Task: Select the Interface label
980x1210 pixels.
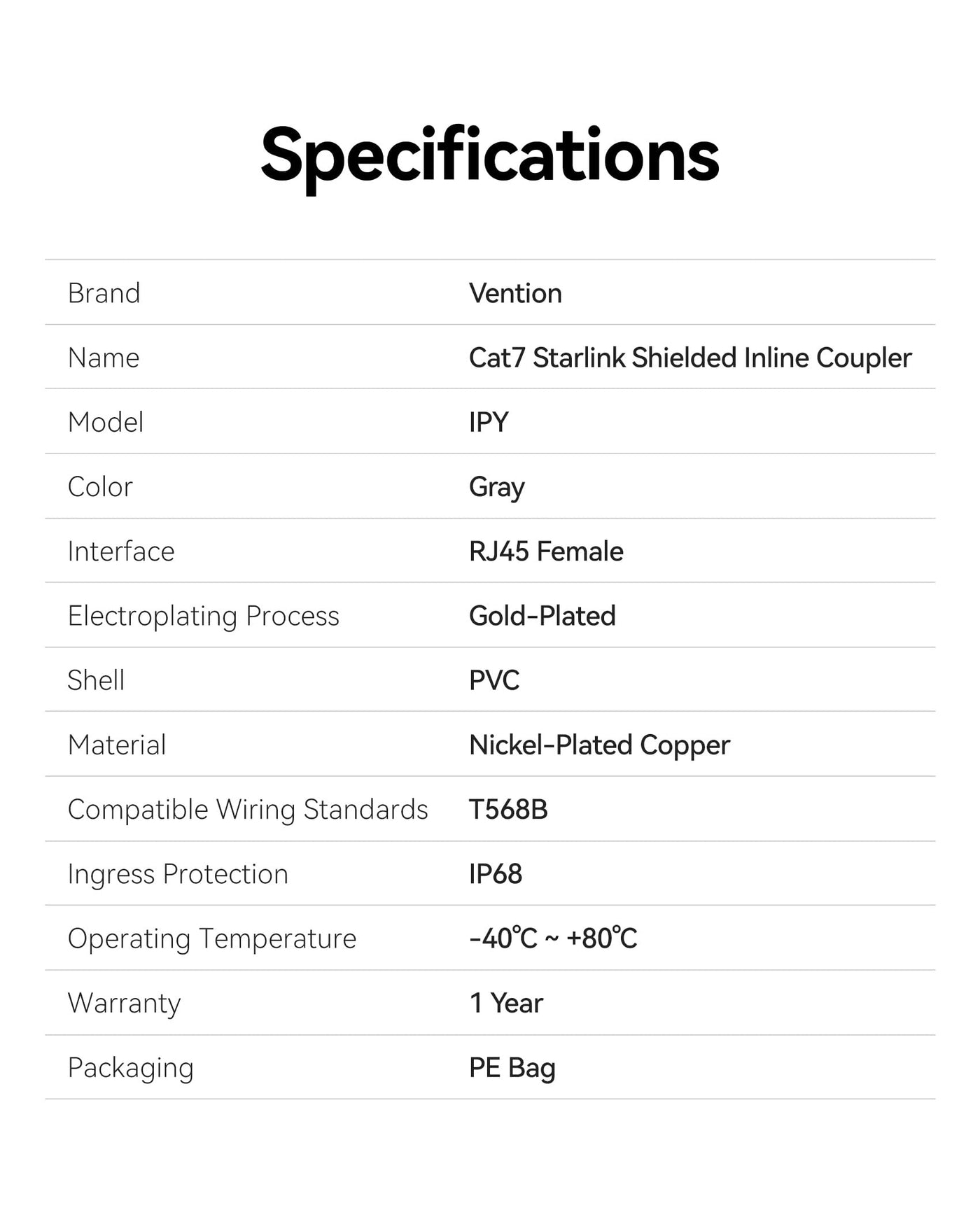Action: tap(121, 551)
